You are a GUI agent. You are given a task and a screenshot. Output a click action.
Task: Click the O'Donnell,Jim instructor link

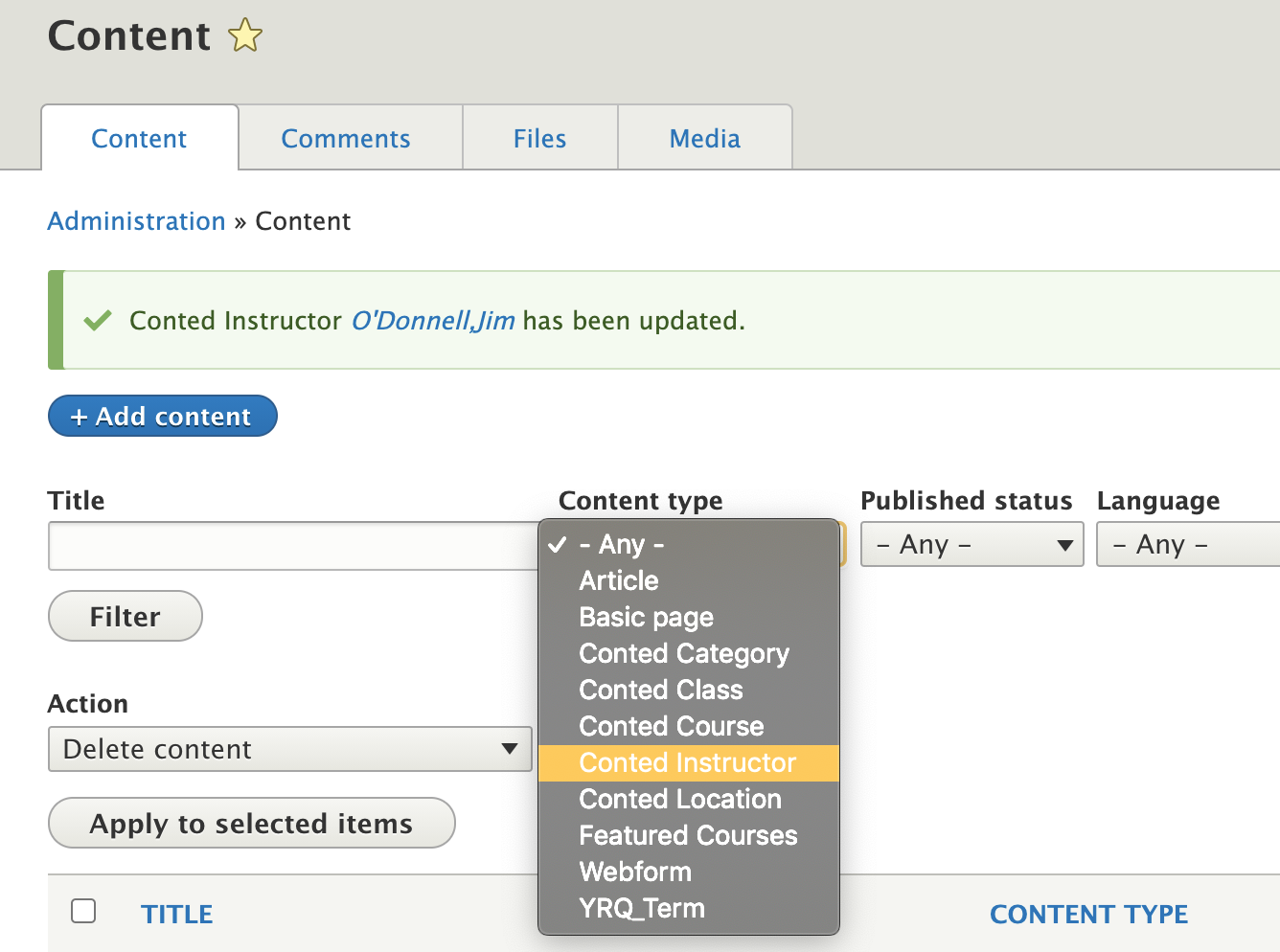coord(433,320)
